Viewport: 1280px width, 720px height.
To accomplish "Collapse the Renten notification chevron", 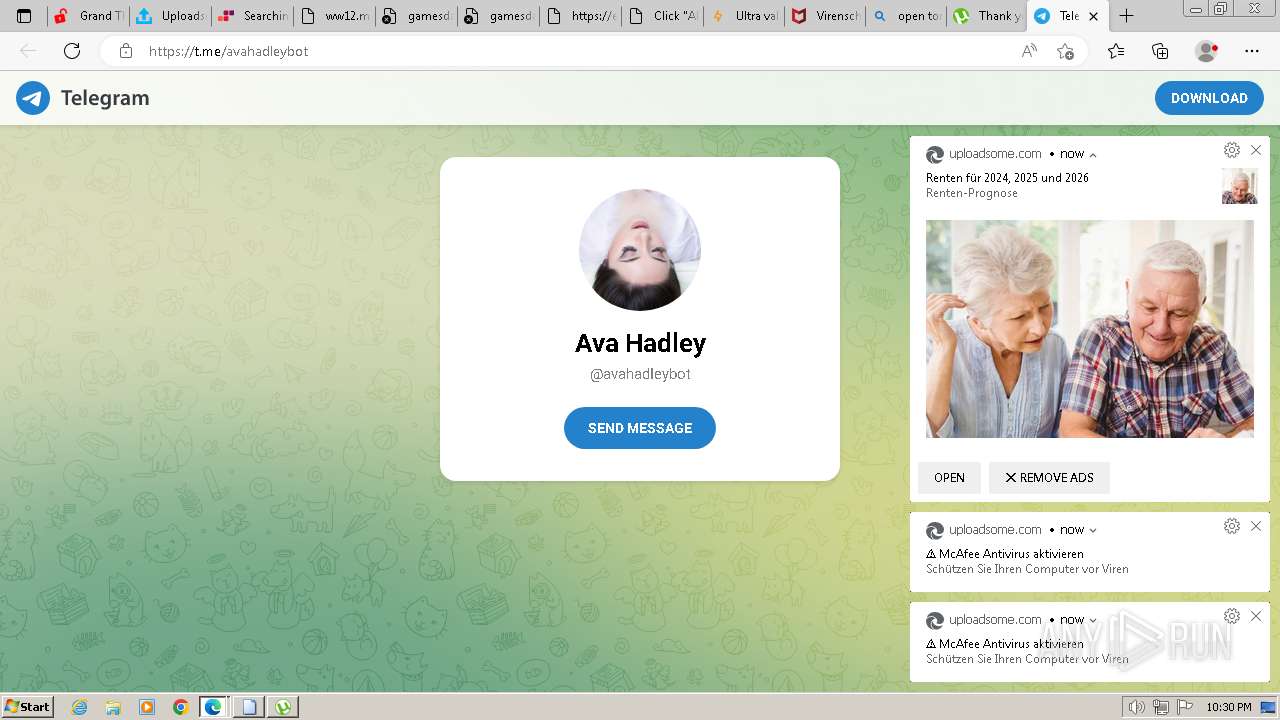I will (1093, 155).
